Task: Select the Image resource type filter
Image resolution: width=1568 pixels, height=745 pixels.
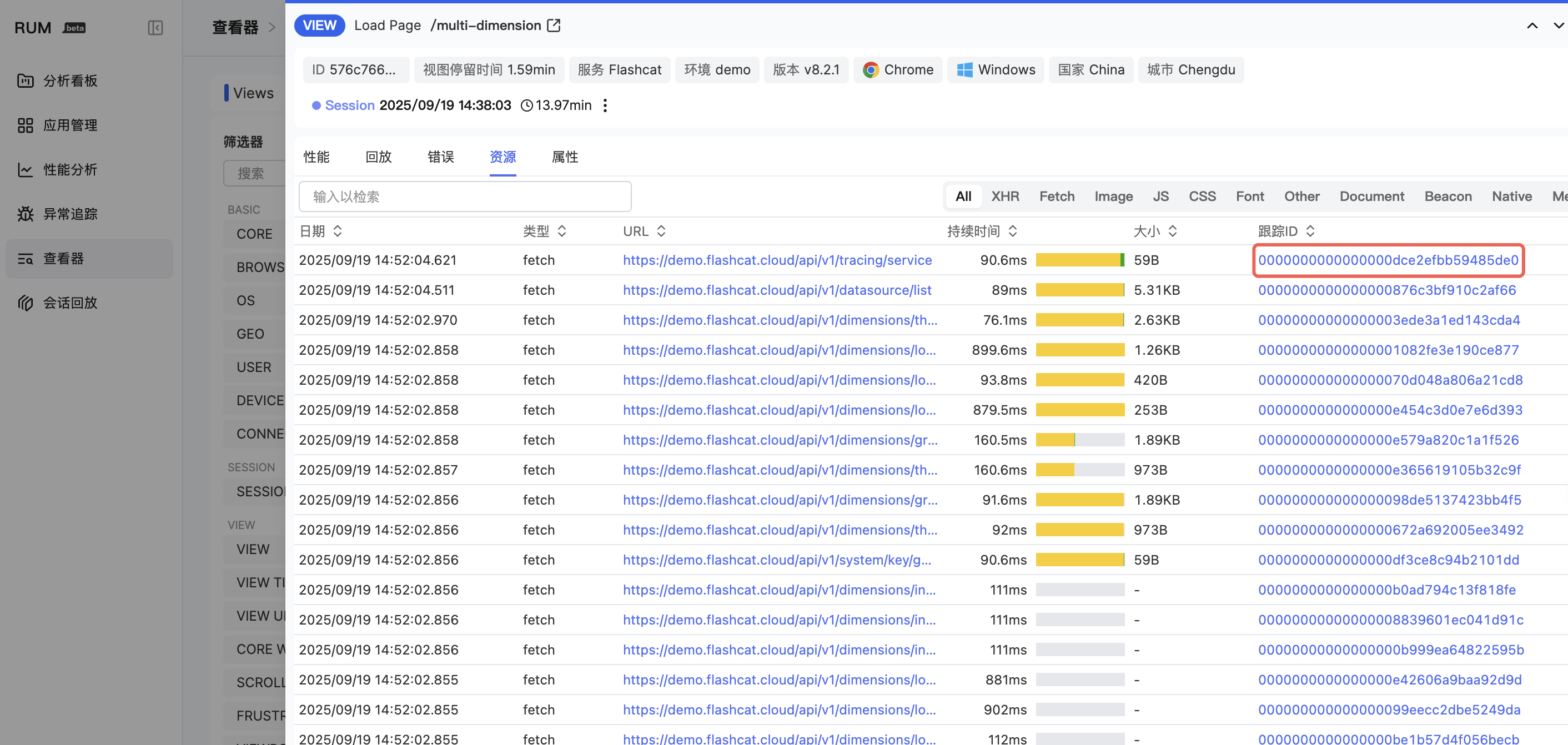Action: click(x=1113, y=197)
